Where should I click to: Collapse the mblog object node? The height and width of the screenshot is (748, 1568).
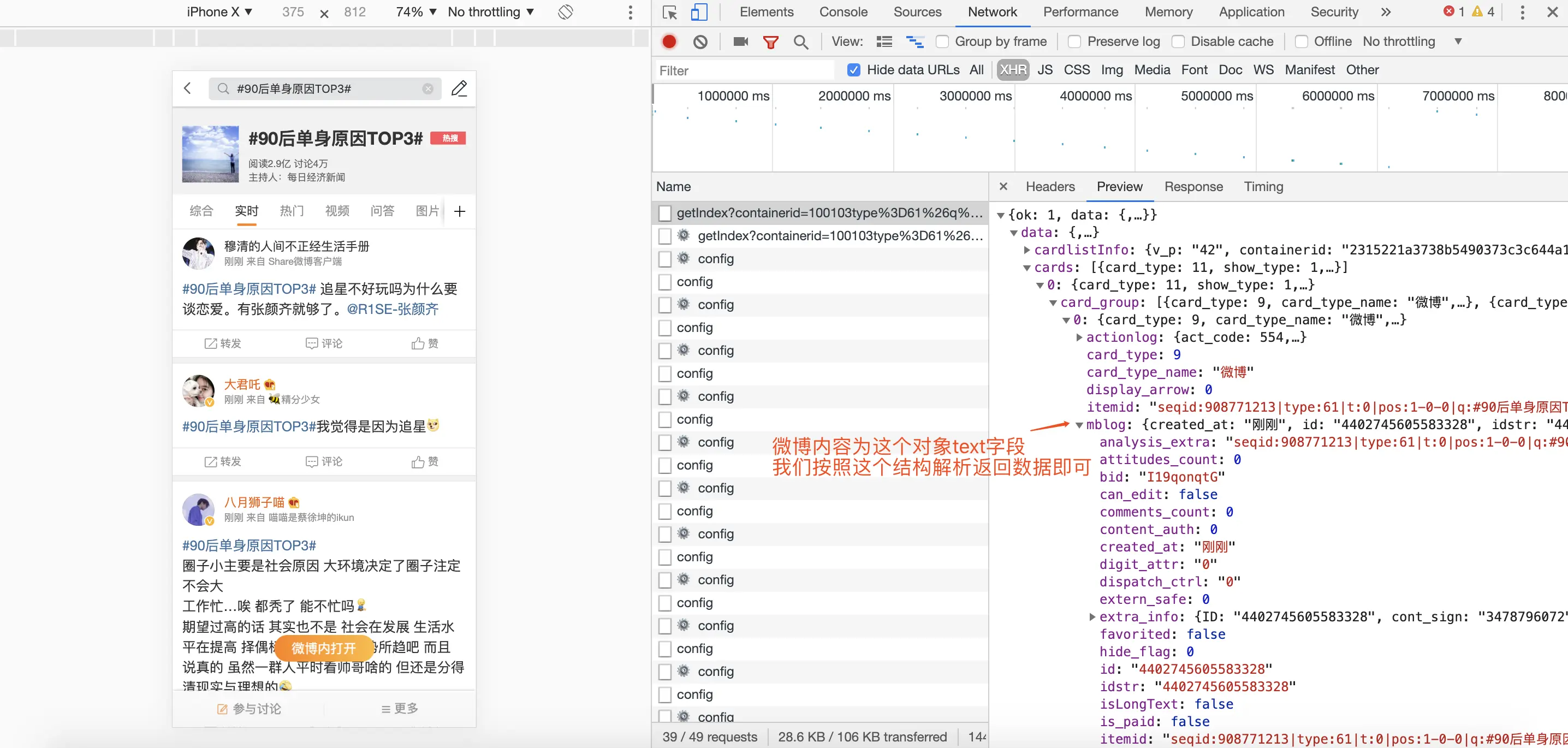1079,425
